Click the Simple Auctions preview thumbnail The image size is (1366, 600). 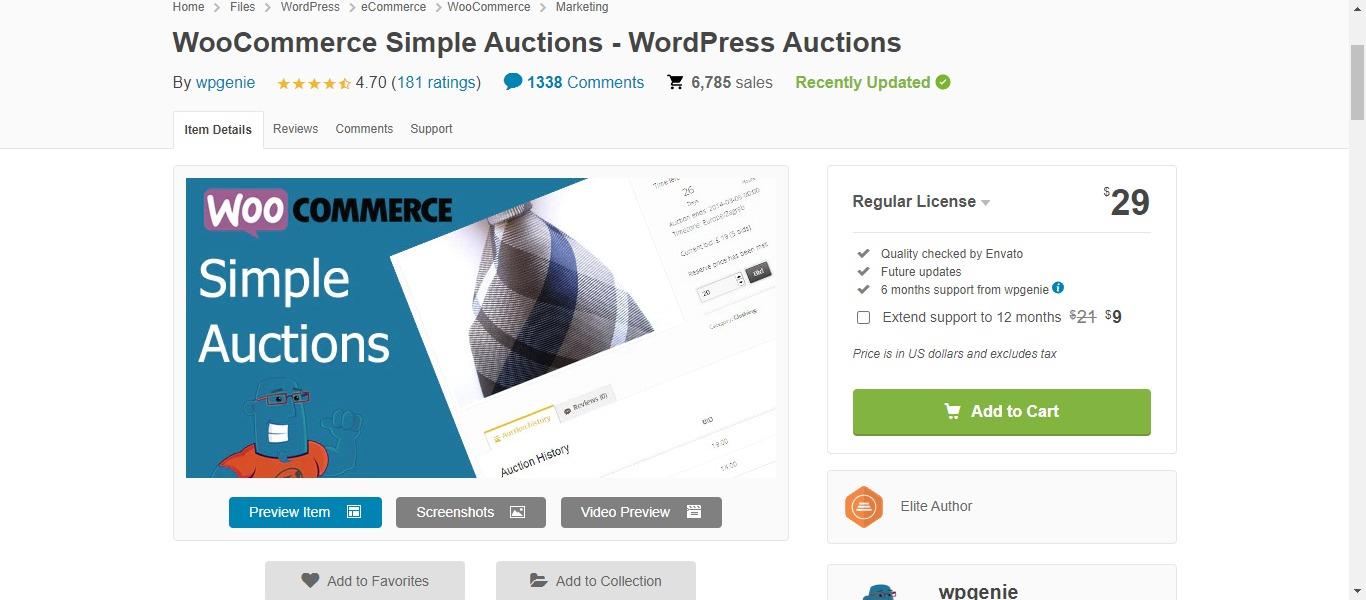click(x=481, y=328)
